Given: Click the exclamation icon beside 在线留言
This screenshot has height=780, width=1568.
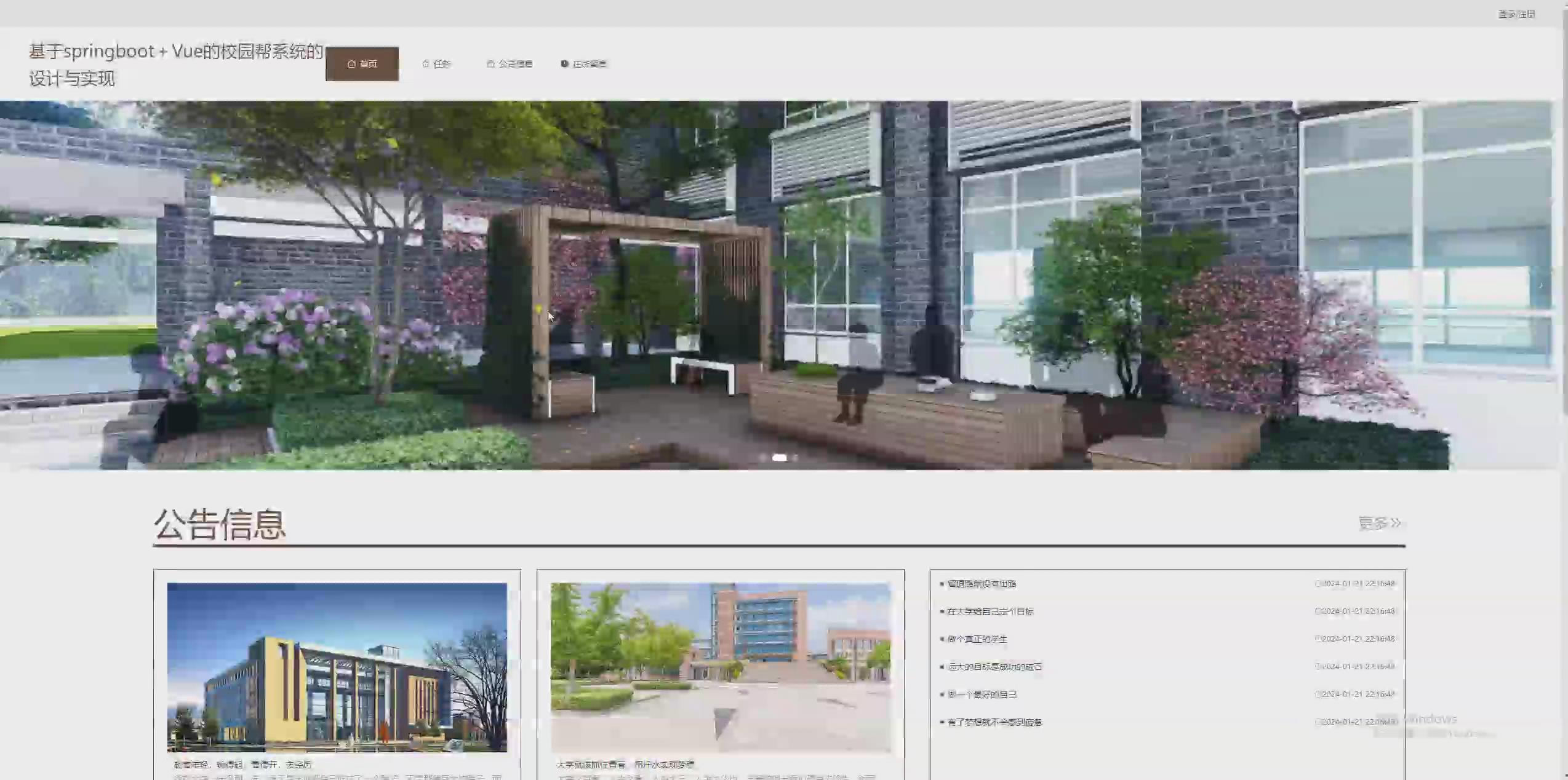Looking at the screenshot, I should [564, 63].
